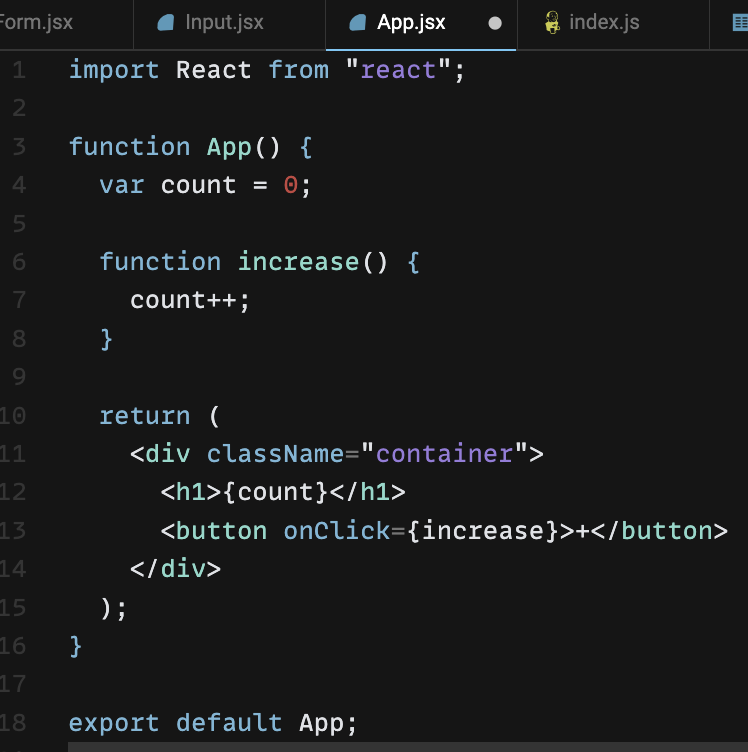Click the closing "</button>" tag
748x752 pixels.
click(660, 531)
